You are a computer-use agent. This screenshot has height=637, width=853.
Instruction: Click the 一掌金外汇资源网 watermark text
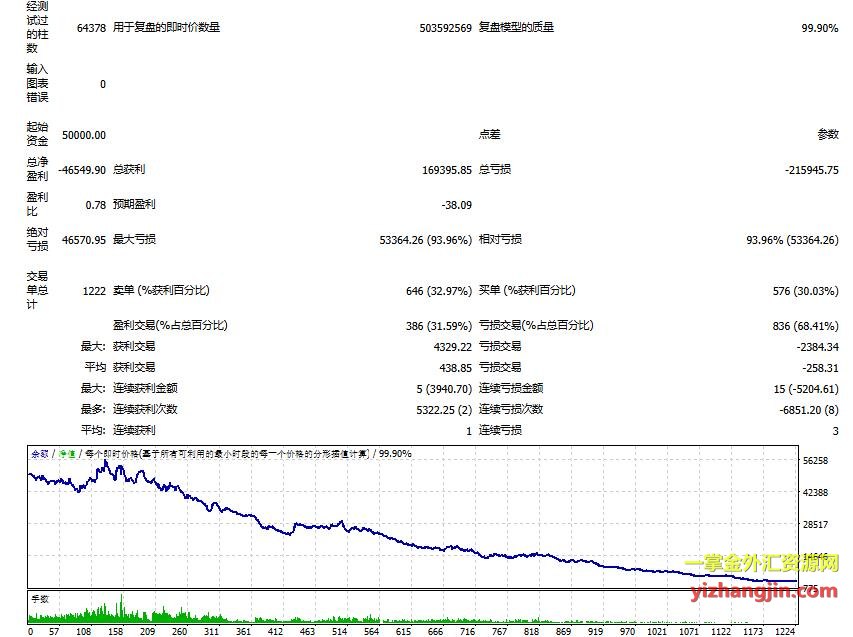click(763, 566)
